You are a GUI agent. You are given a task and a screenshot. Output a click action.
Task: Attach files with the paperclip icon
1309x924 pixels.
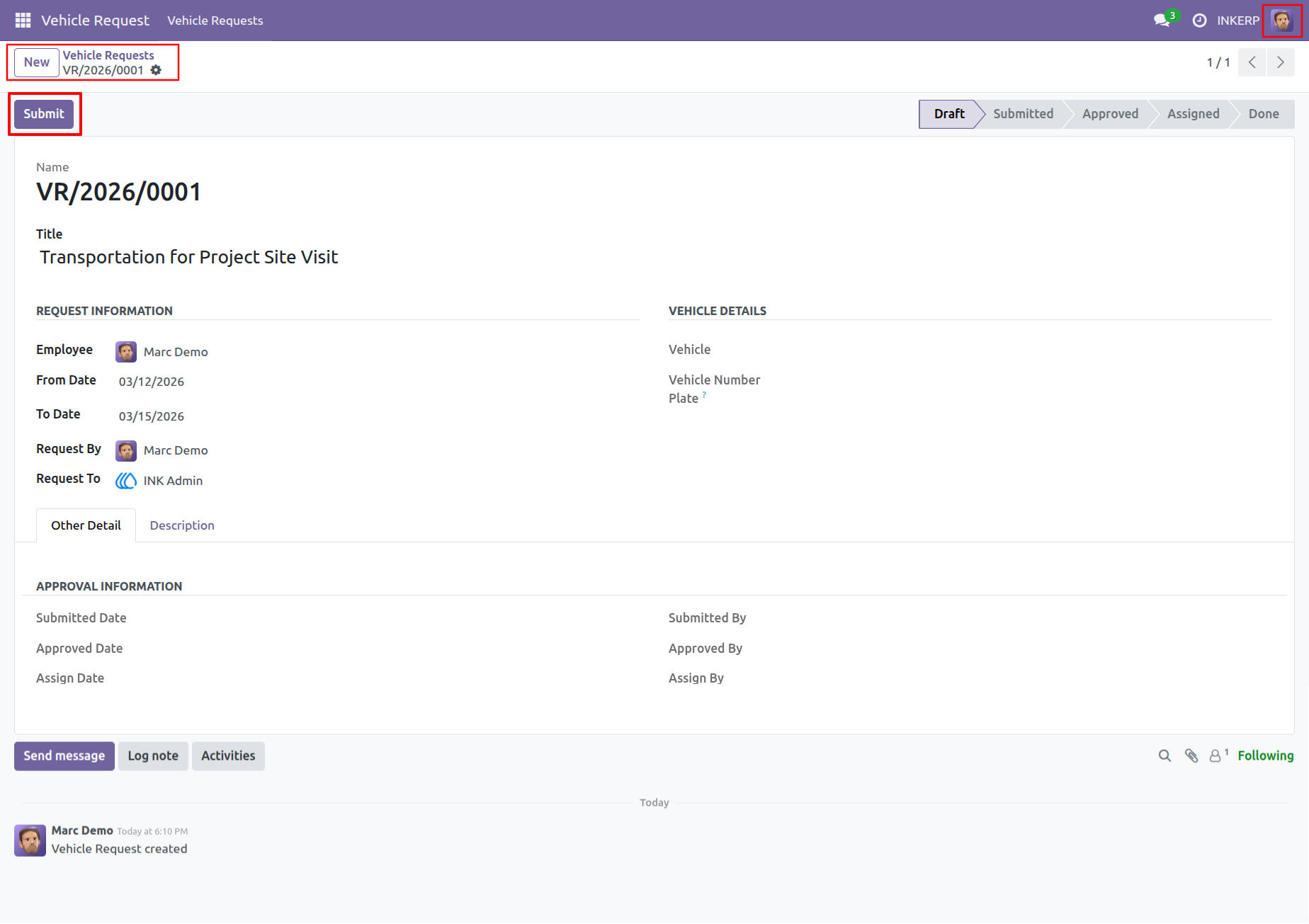tap(1191, 756)
